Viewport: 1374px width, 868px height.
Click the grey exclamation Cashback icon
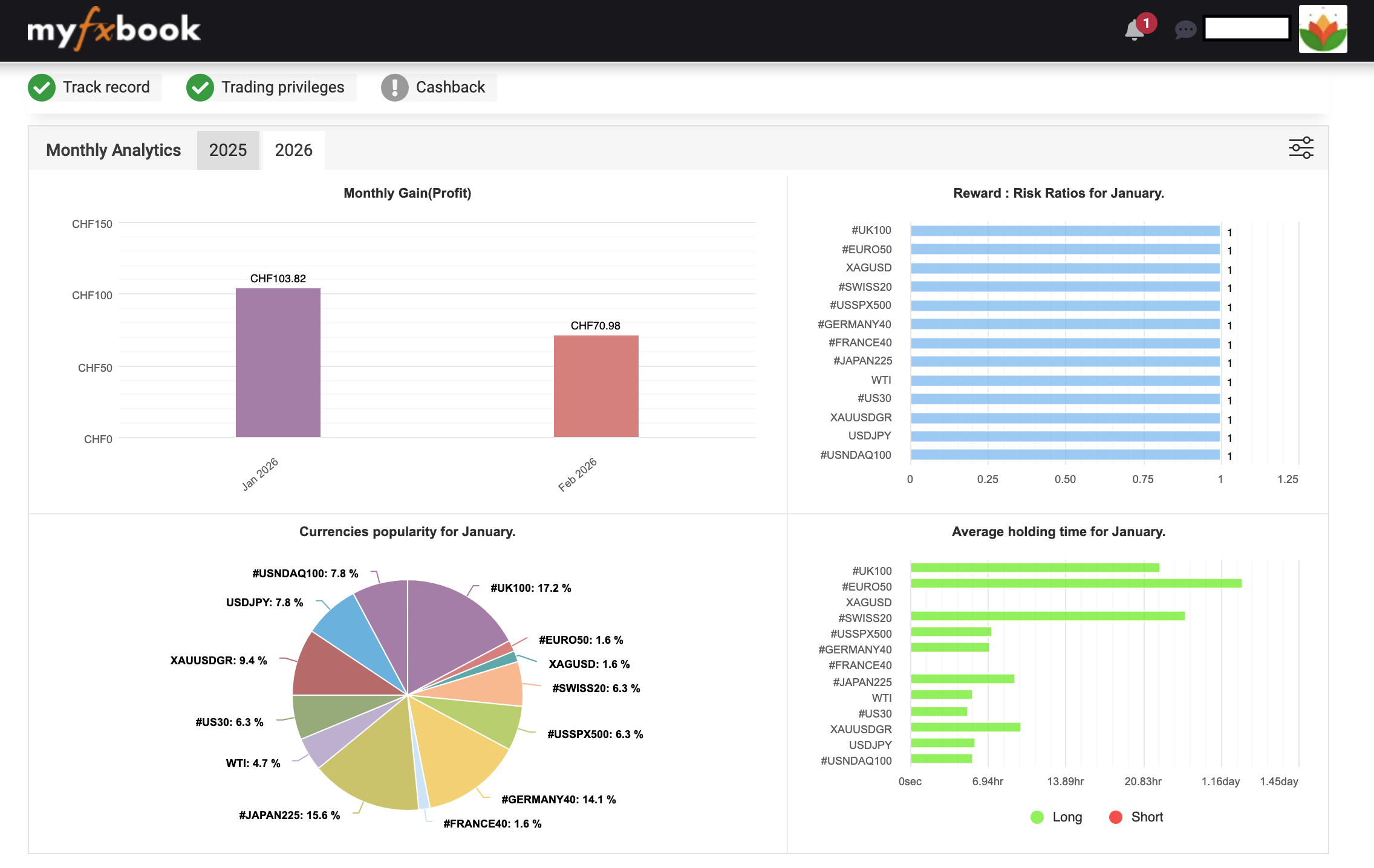coord(394,88)
